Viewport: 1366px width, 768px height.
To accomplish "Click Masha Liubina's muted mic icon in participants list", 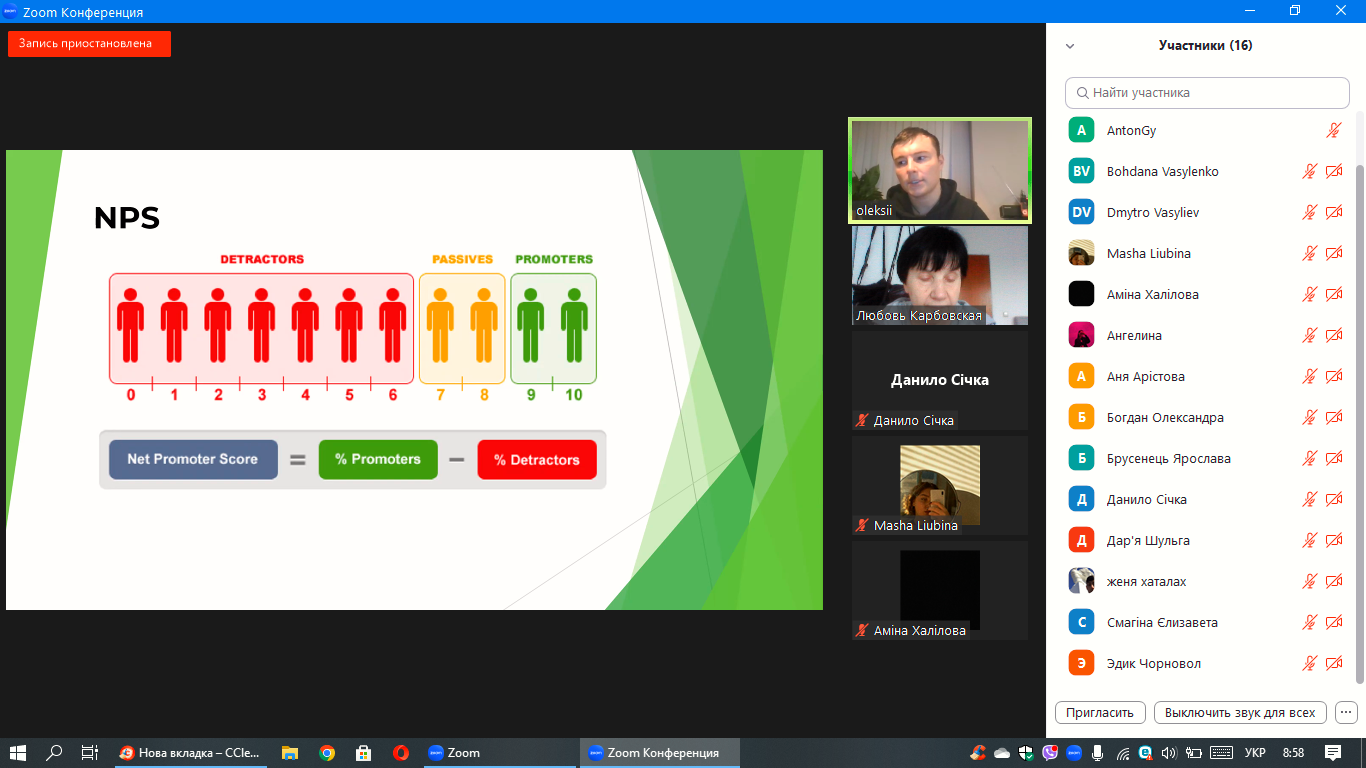I will (1309, 253).
